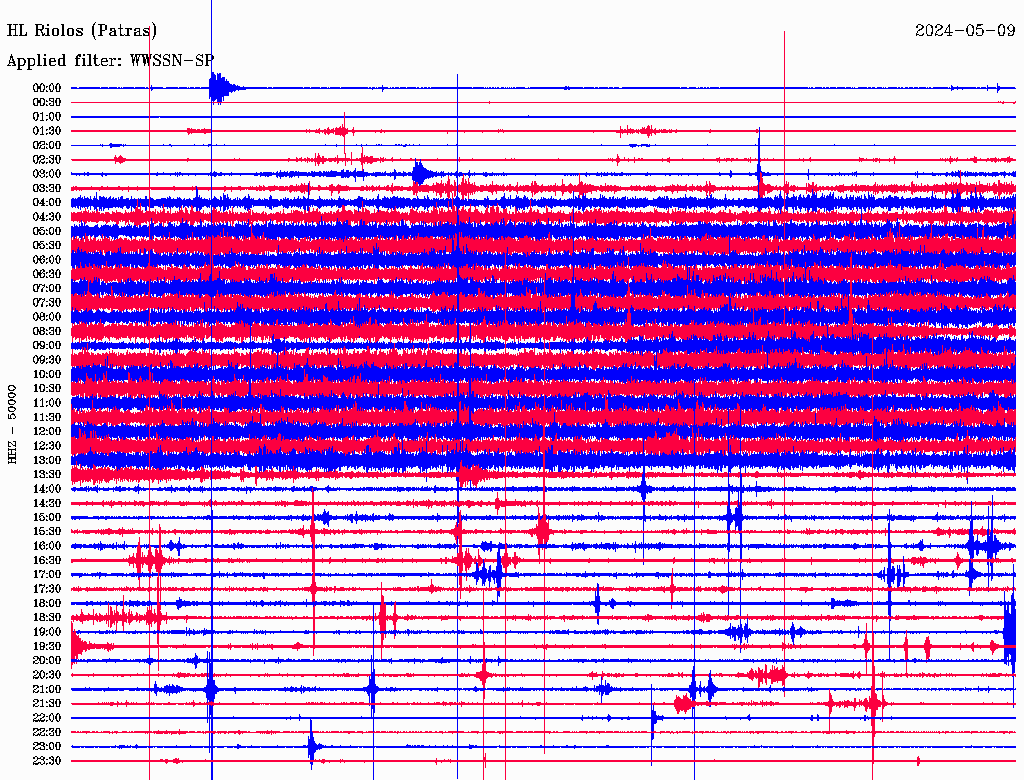Screen dimensions: 1024x780
Task: Click the '19:00' time label
Action: 47,632
